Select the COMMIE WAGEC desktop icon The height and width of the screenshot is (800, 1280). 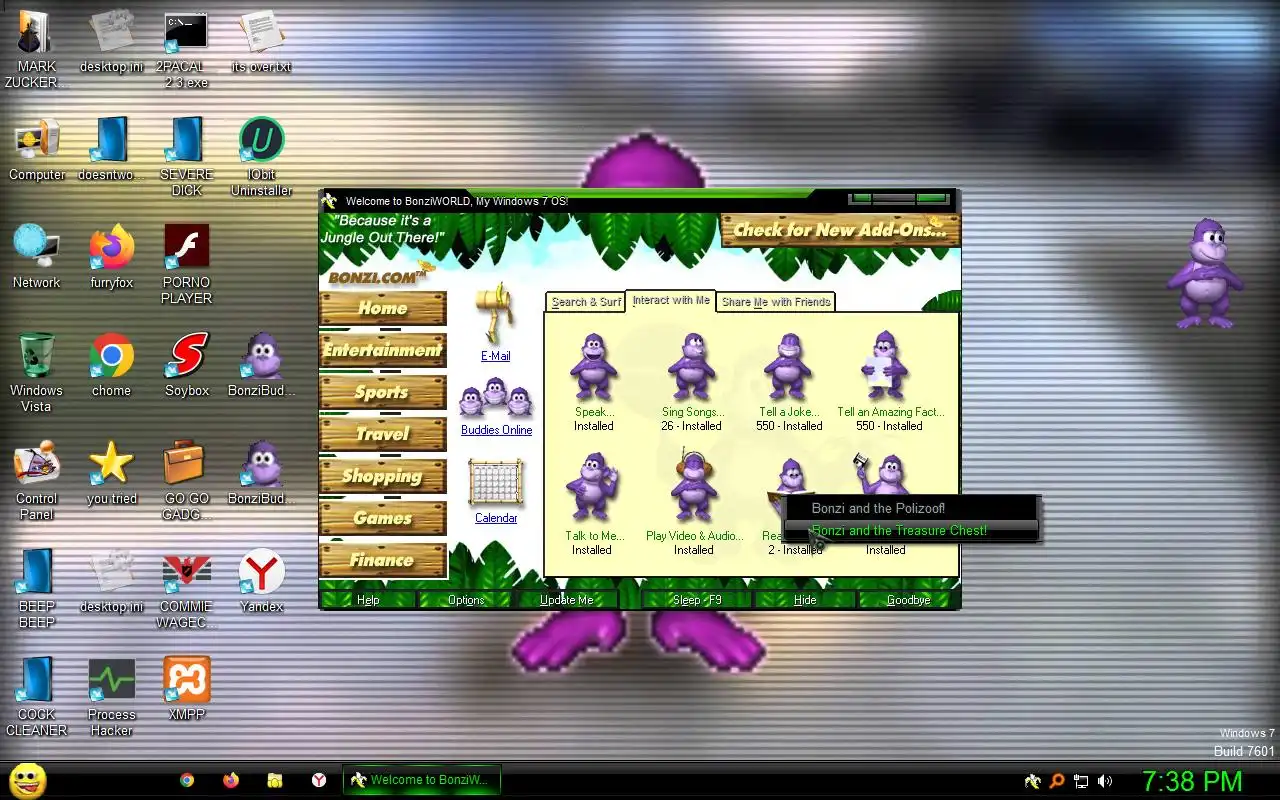pos(187,573)
